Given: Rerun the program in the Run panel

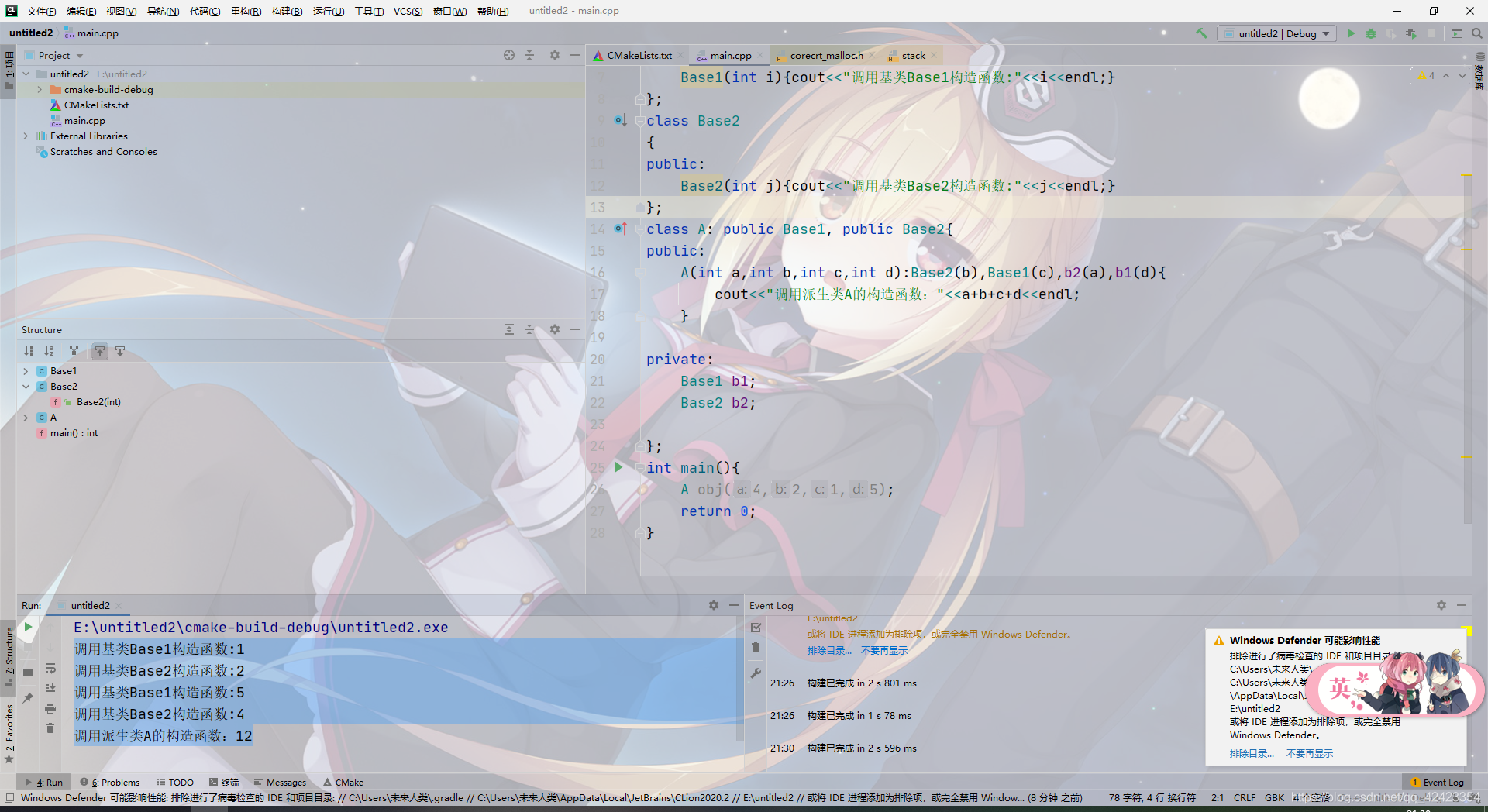Looking at the screenshot, I should pos(28,628).
